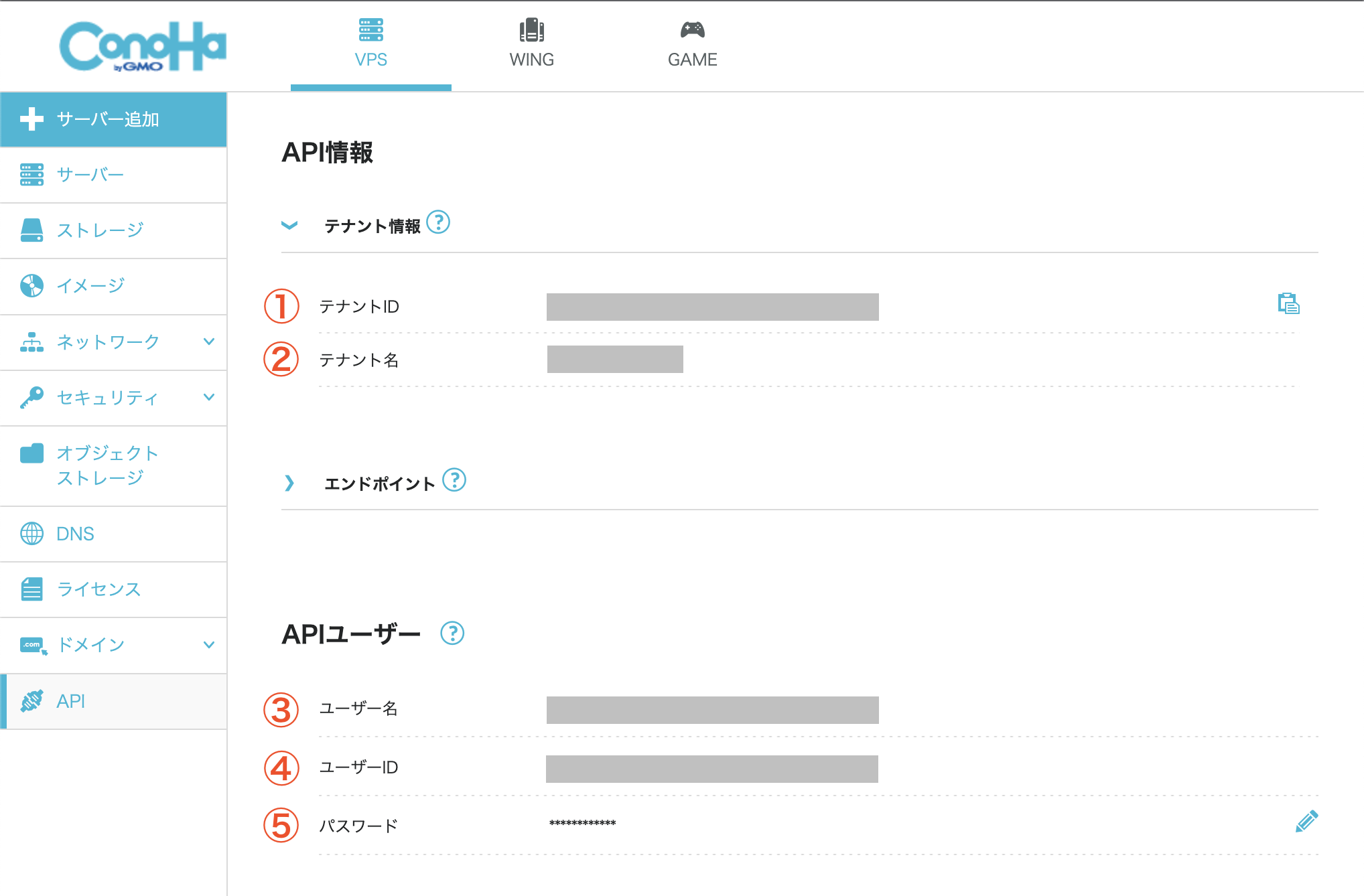Click the ConoHa by GMO logo
This screenshot has width=1364, height=896.
point(143,46)
